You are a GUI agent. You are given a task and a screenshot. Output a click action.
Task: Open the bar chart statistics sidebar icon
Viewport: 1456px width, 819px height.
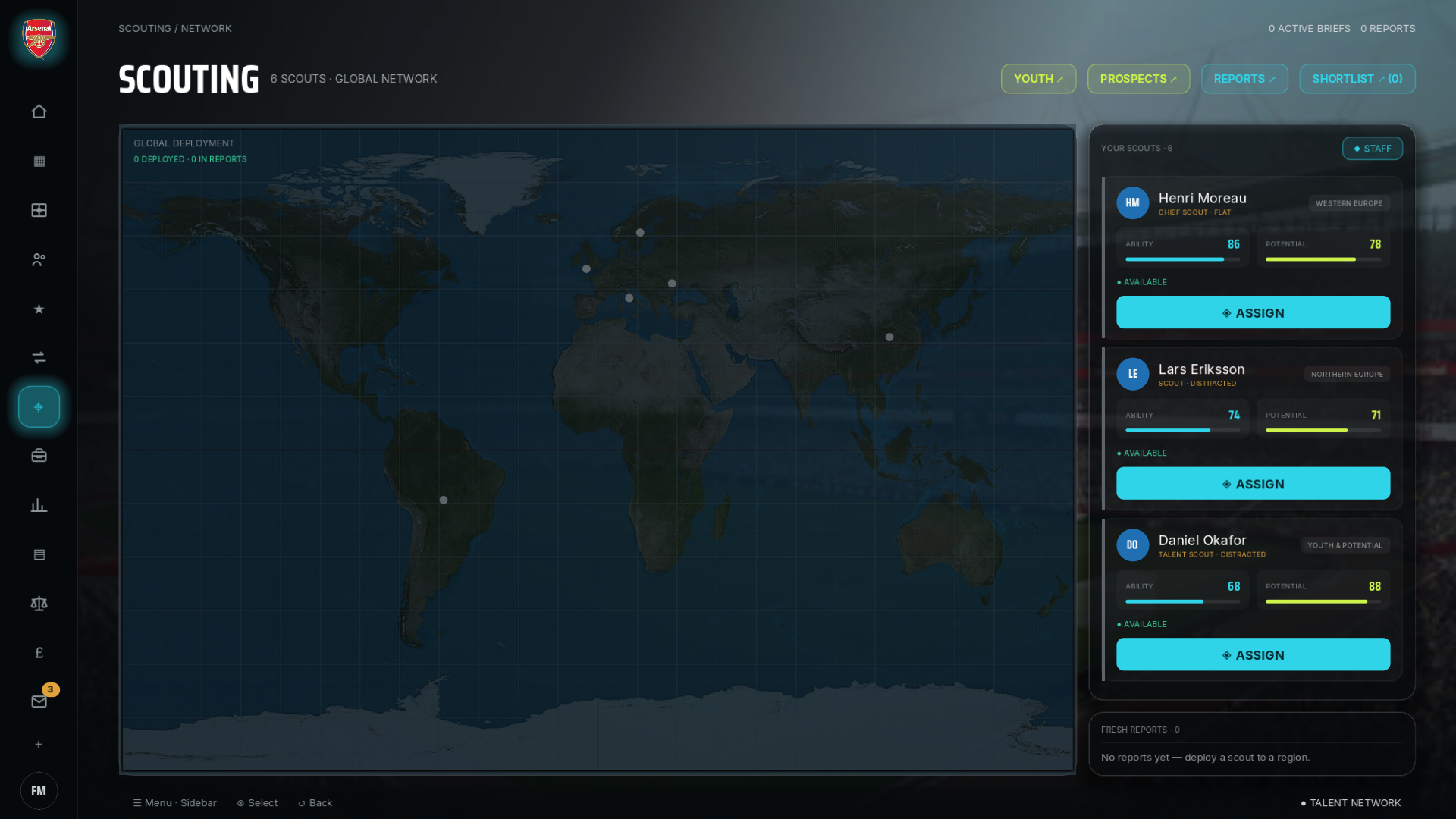click(x=39, y=505)
